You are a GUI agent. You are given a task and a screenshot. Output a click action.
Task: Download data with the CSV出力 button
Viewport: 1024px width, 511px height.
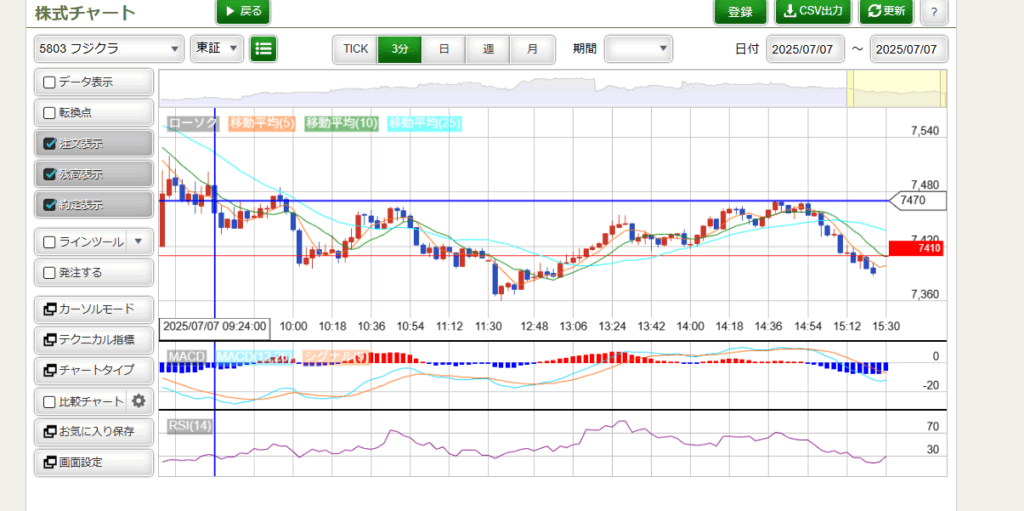tap(813, 12)
